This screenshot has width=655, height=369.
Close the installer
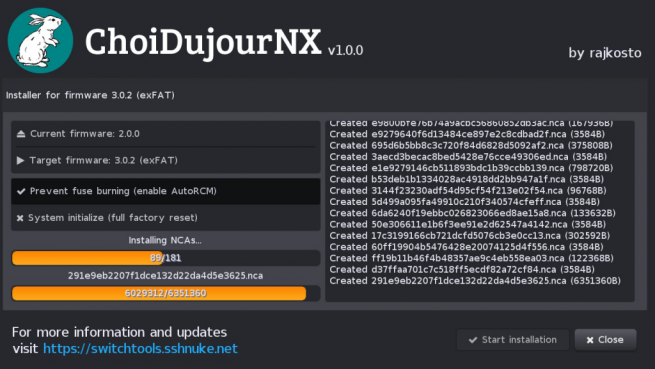coord(605,340)
